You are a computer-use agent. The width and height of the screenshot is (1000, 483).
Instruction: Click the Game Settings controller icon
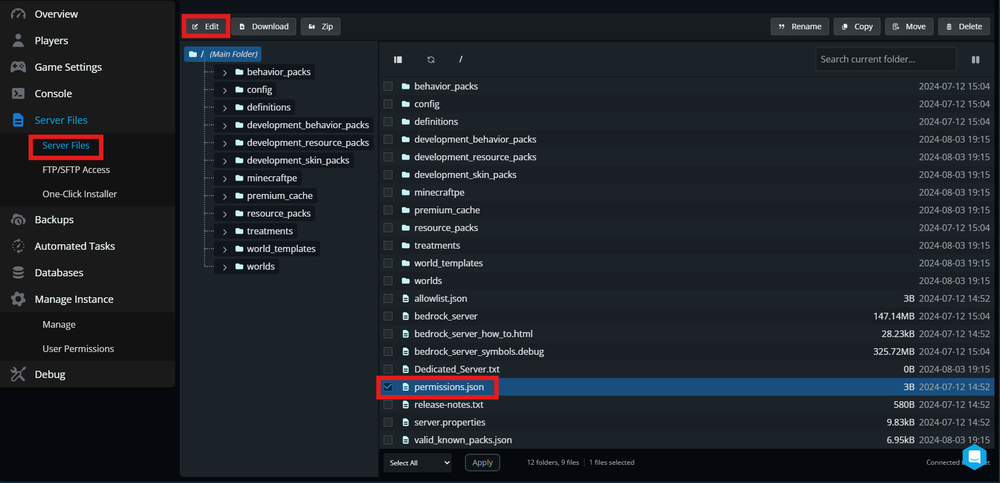tap(18, 67)
